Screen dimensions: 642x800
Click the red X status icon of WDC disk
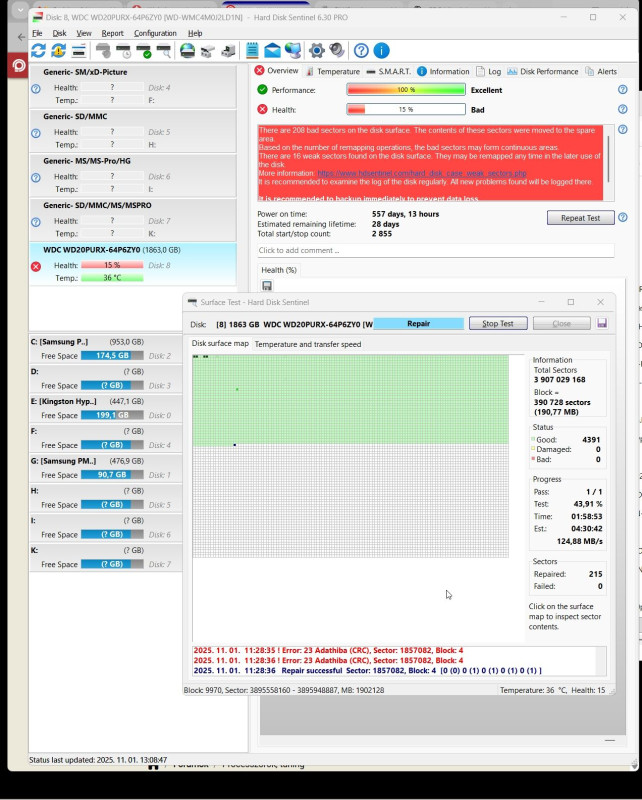36,266
